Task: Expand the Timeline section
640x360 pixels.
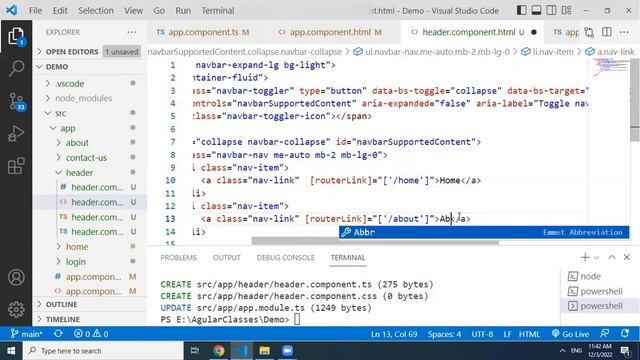Action: click(x=90, y=319)
